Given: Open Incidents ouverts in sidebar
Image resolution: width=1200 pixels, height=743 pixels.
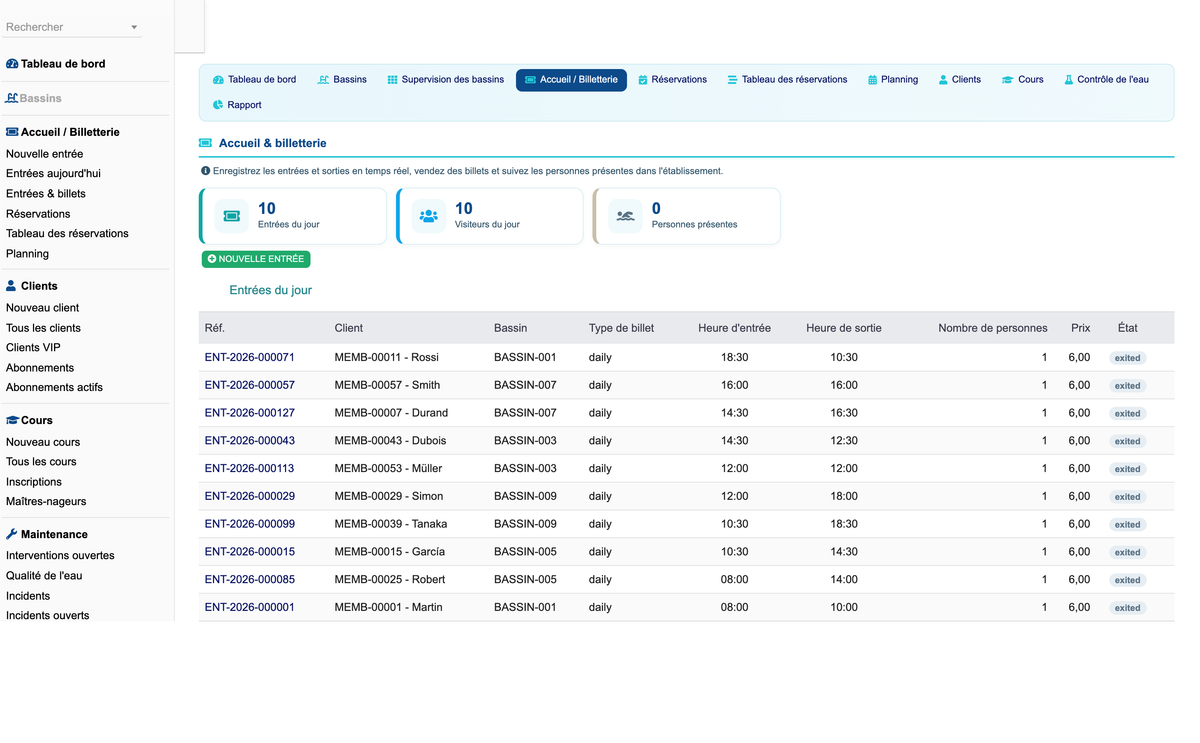Looking at the screenshot, I should 48,615.
